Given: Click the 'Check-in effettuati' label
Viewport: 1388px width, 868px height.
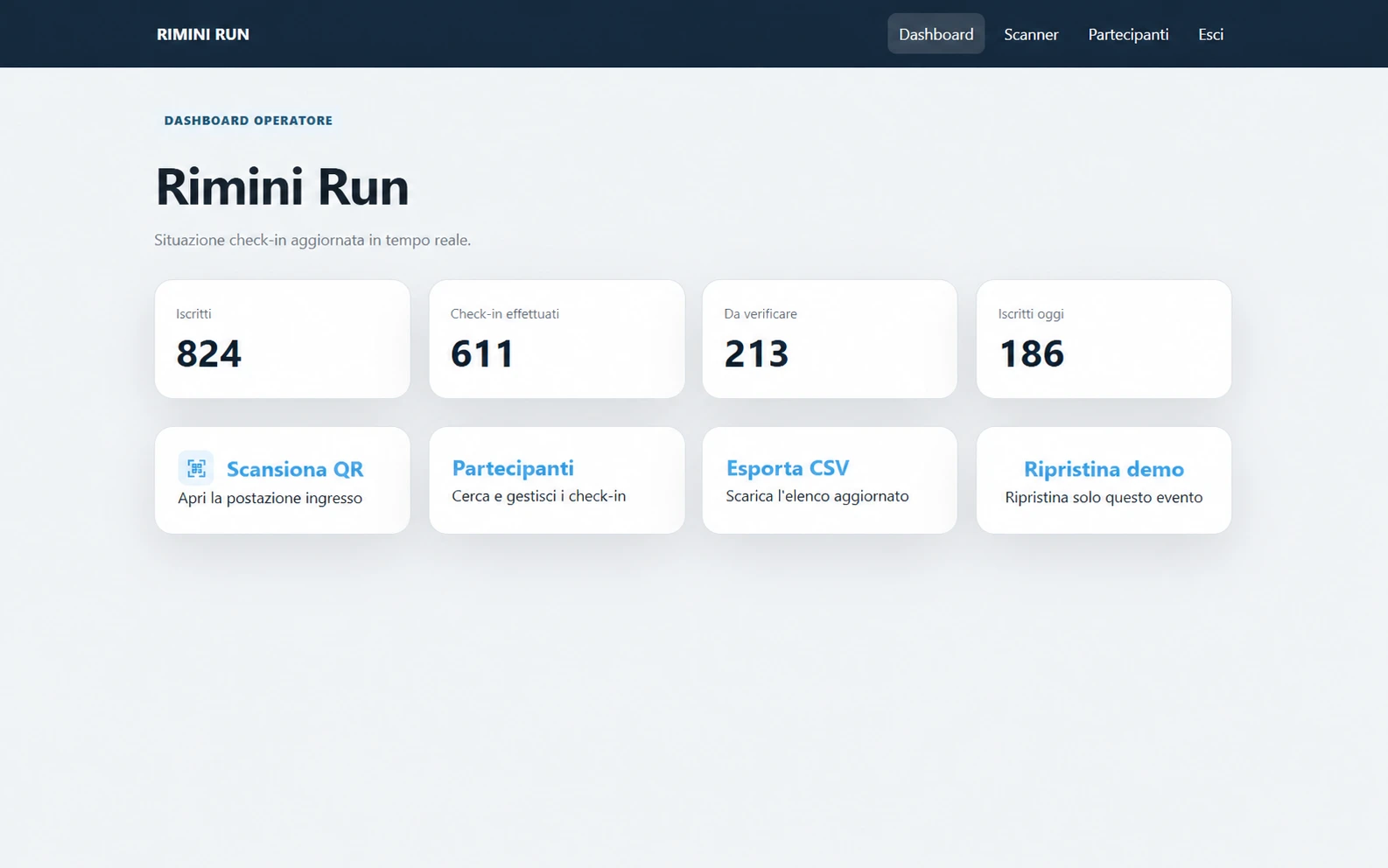Looking at the screenshot, I should pos(505,314).
